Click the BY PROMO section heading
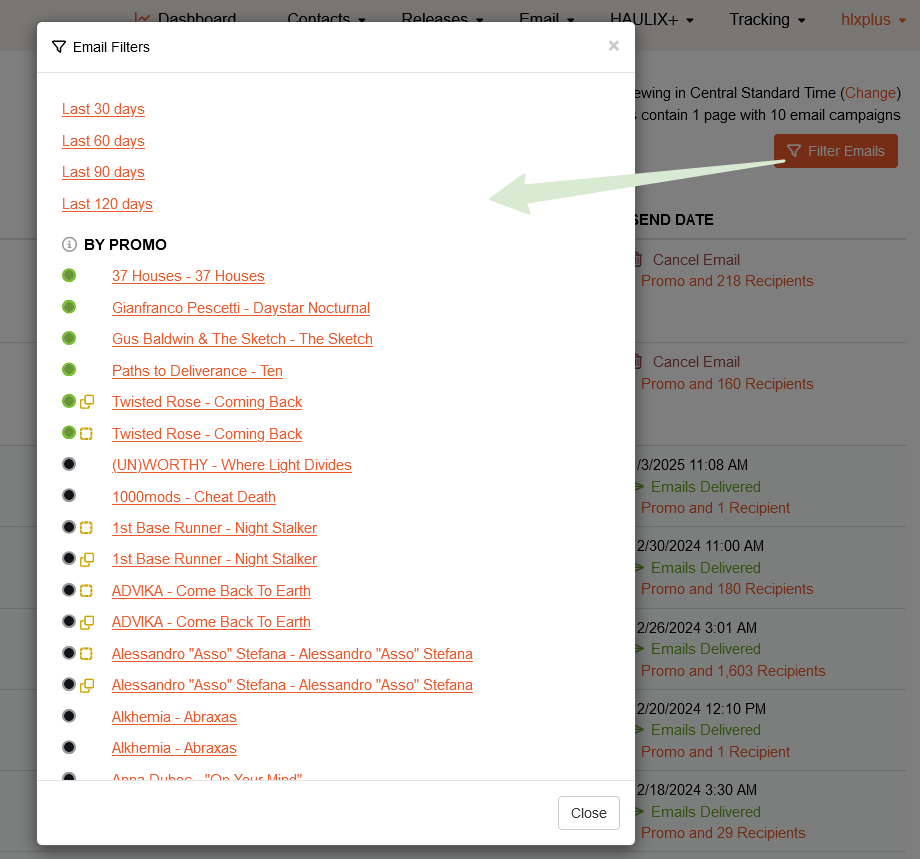The height and width of the screenshot is (859, 920). (125, 245)
